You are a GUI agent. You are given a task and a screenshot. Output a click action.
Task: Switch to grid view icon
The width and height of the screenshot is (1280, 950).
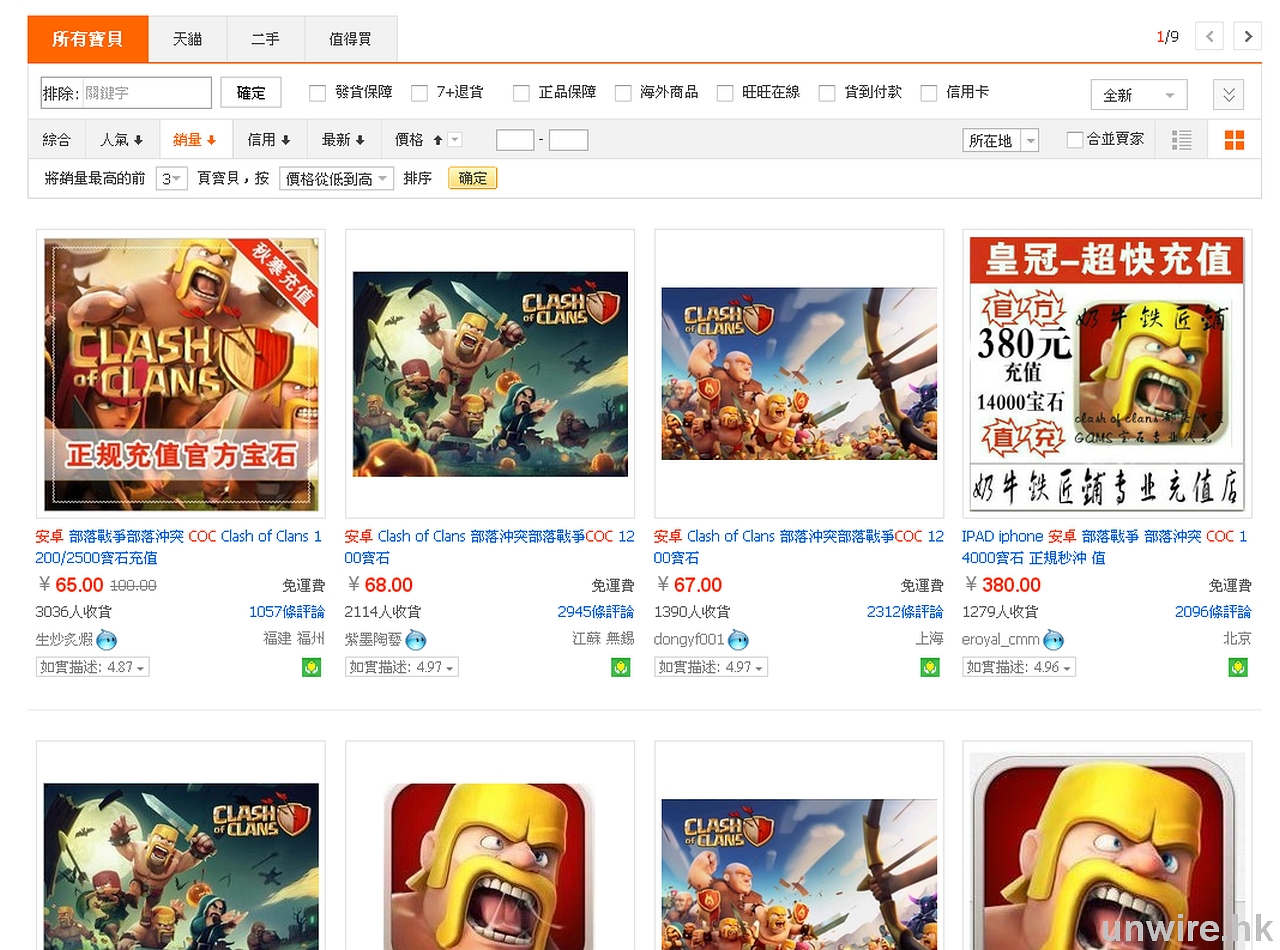(x=1234, y=140)
